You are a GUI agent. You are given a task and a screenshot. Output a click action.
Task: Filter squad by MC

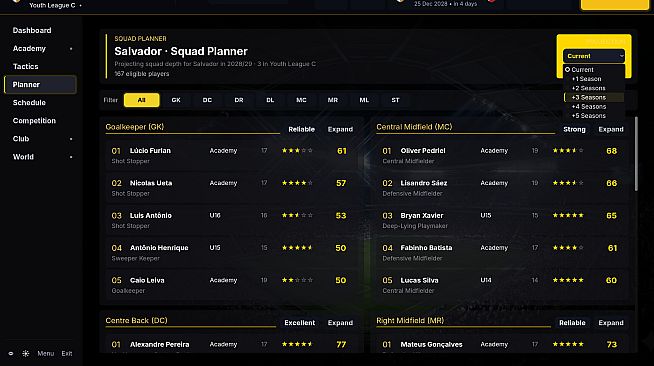pos(301,100)
